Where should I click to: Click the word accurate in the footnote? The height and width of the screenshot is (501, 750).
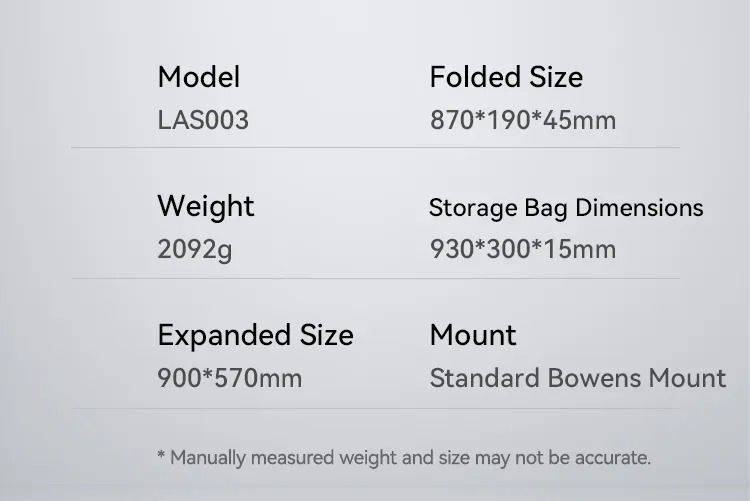(x=613, y=458)
